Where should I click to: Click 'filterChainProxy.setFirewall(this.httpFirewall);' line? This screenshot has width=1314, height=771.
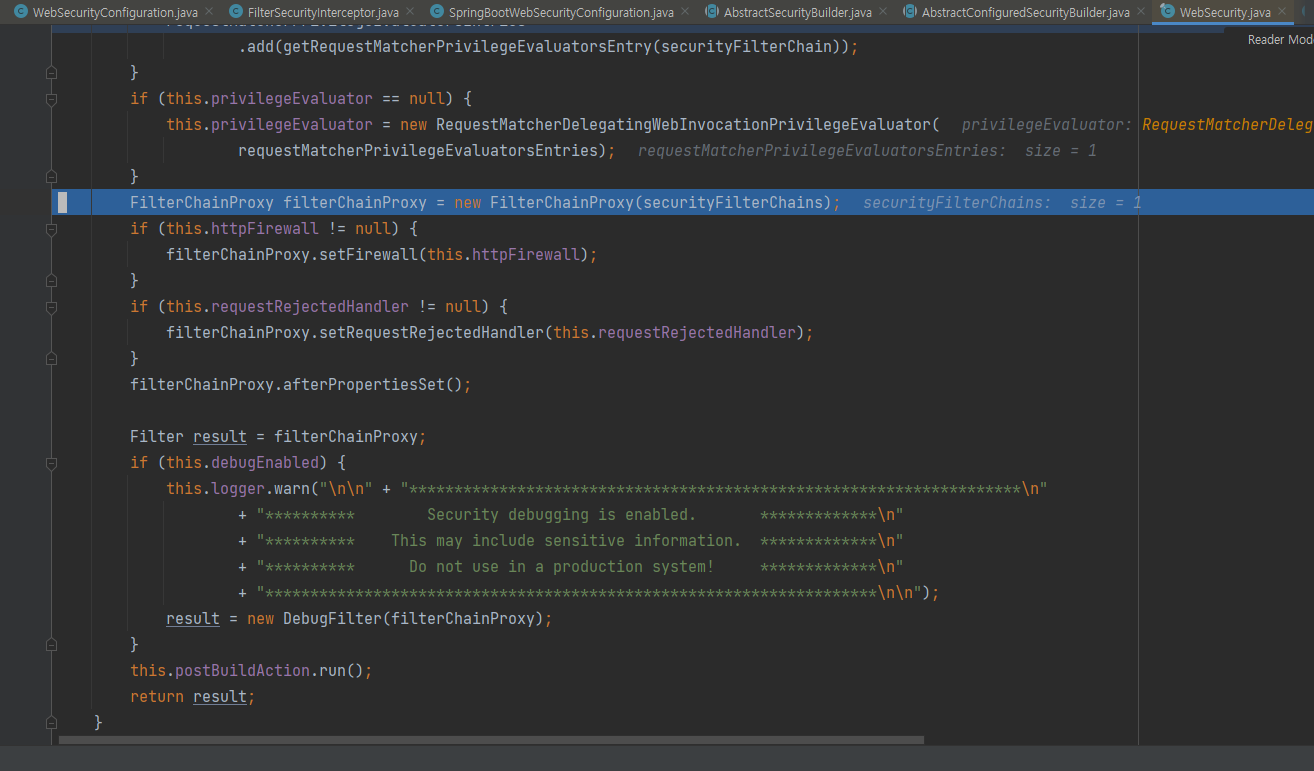pos(382,255)
